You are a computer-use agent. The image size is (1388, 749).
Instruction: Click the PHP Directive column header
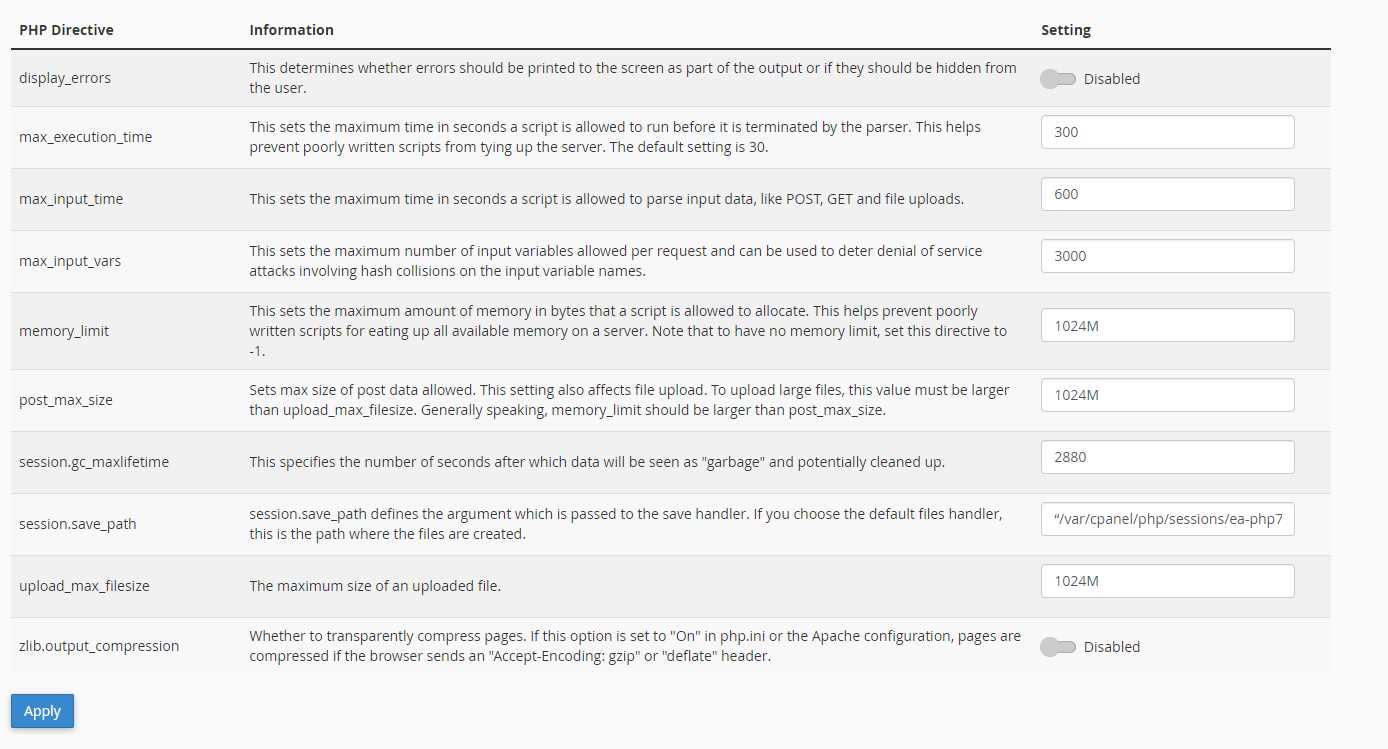pyautogui.click(x=66, y=30)
